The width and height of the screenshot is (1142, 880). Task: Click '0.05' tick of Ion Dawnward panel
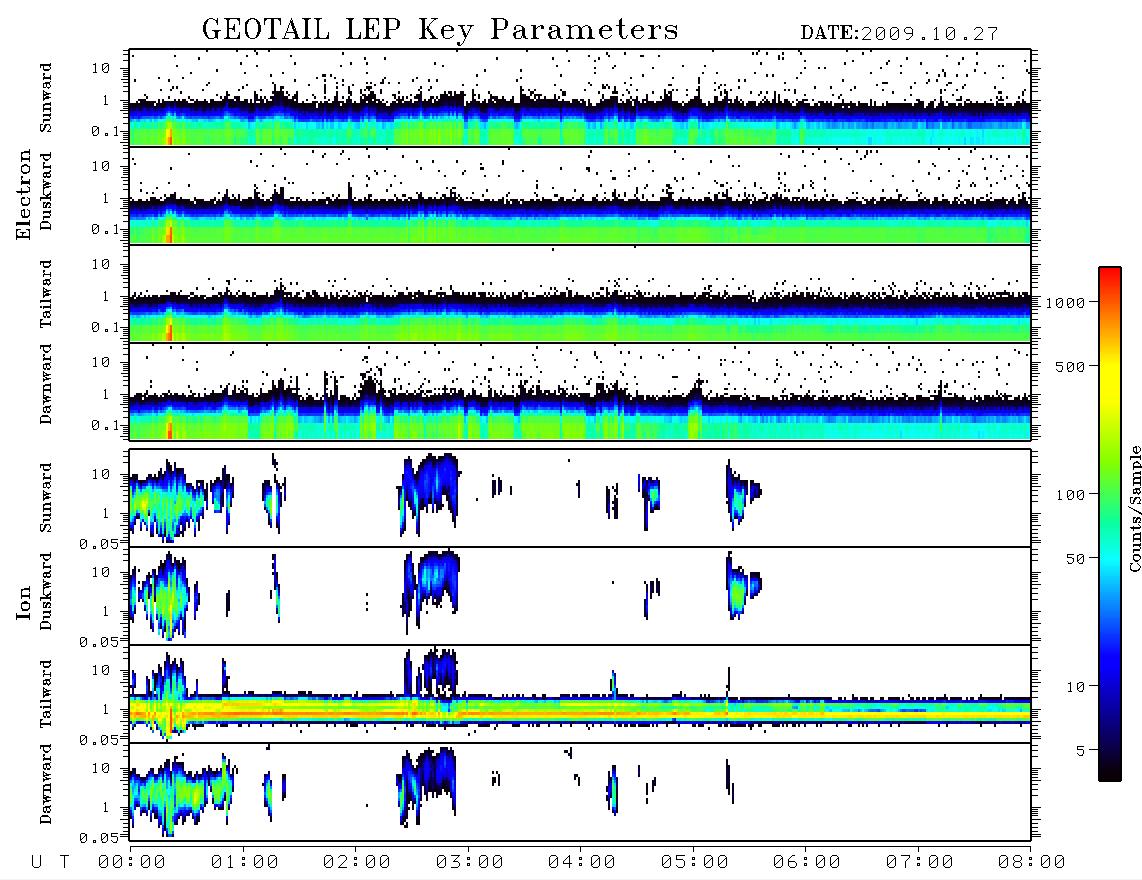98,838
